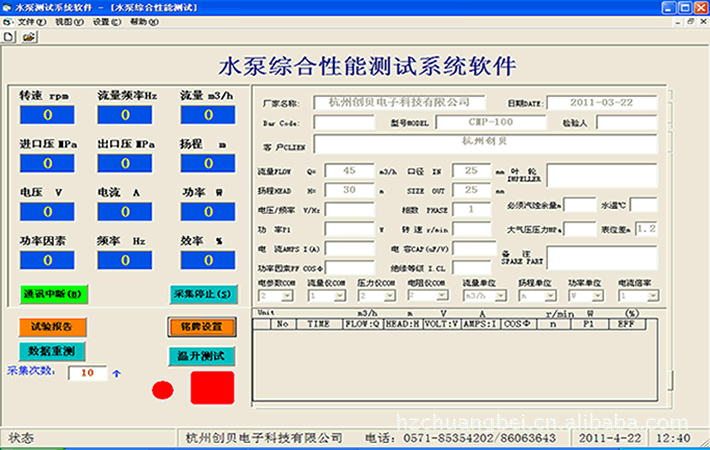Click the Open folder toolbar icon

pos(28,36)
